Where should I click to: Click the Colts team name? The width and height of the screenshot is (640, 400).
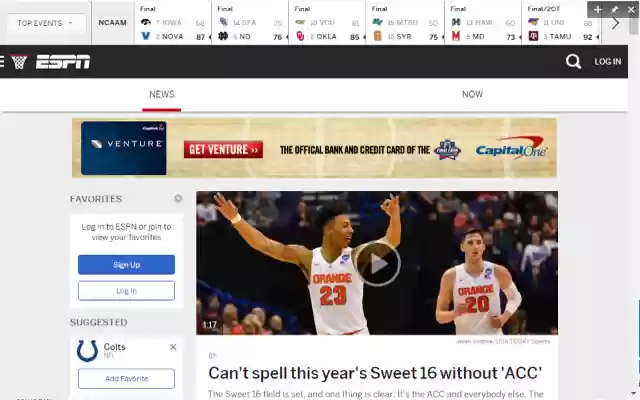114,347
